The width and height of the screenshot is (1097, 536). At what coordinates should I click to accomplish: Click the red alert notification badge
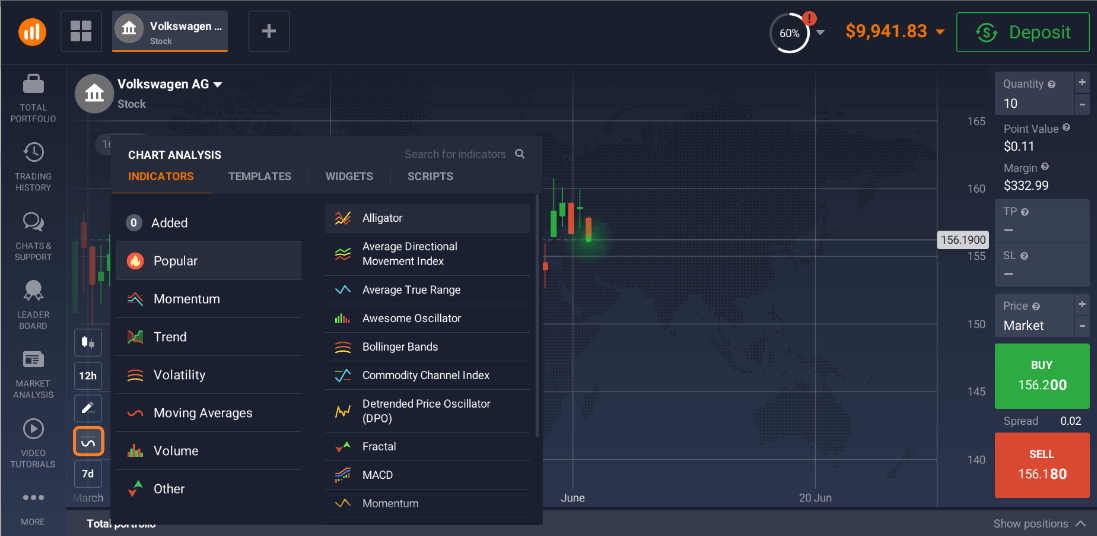click(810, 19)
